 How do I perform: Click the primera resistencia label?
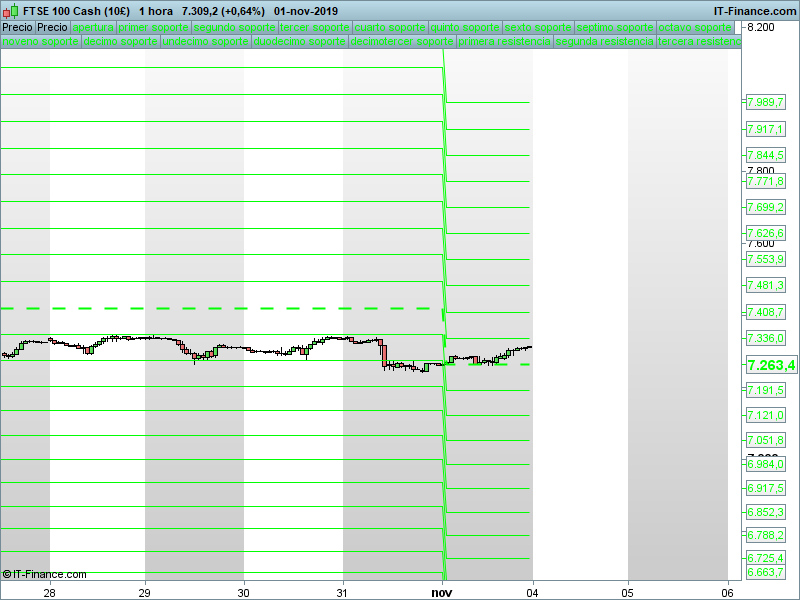click(505, 41)
